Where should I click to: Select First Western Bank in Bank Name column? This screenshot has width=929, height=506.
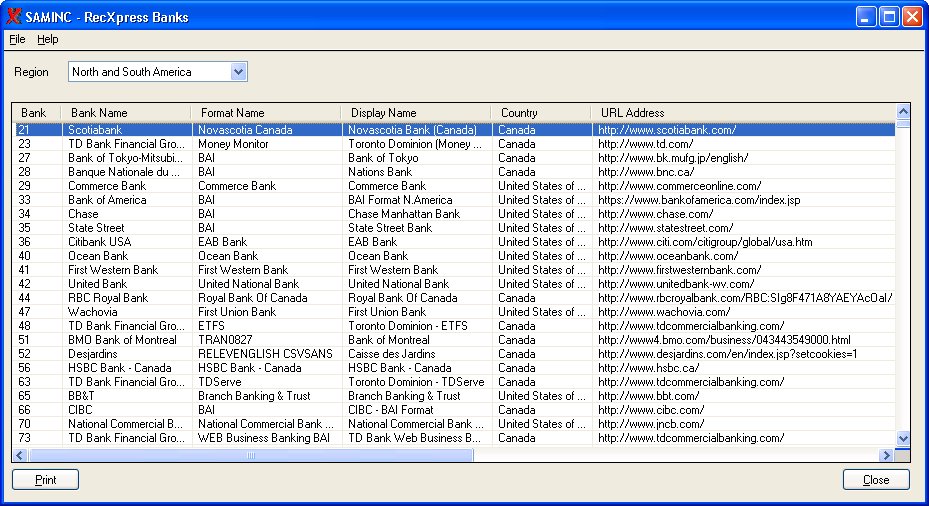coord(113,270)
